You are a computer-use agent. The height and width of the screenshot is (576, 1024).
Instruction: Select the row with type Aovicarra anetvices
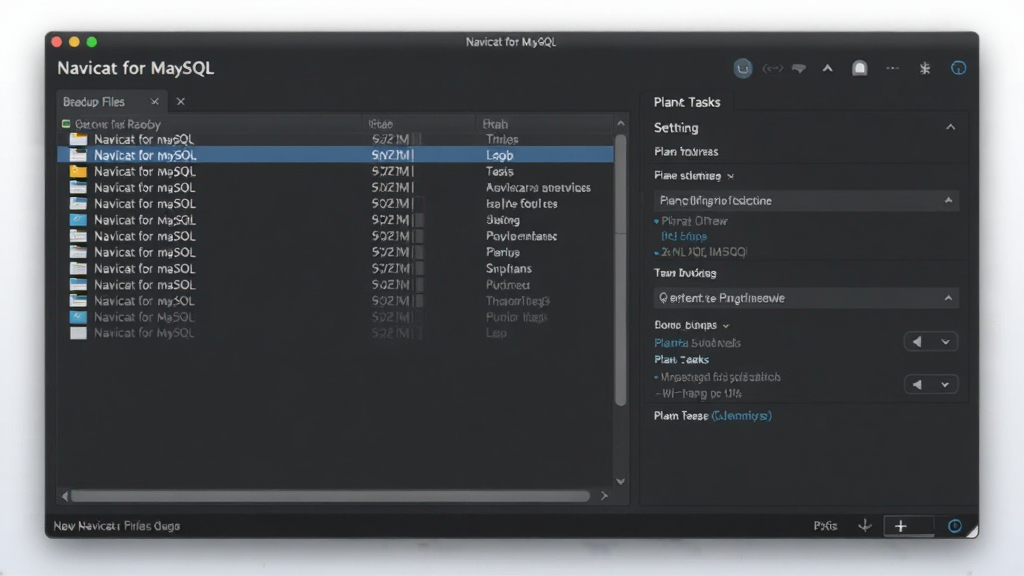pyautogui.click(x=335, y=187)
